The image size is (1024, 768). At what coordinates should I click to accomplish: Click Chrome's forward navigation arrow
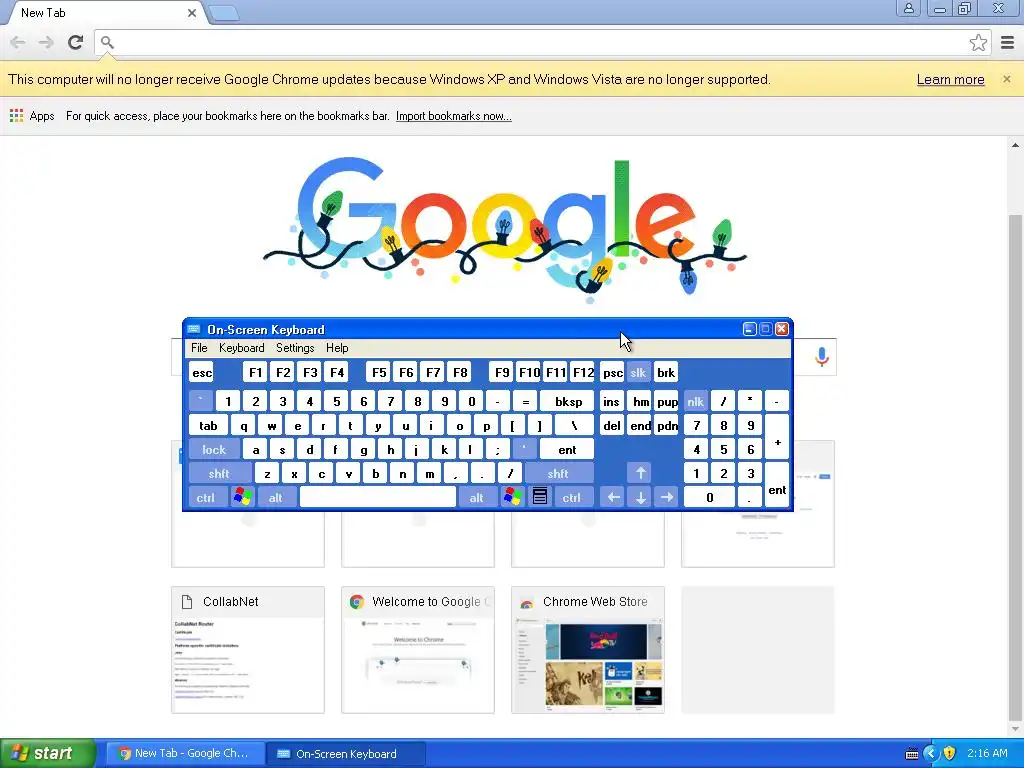click(x=46, y=42)
